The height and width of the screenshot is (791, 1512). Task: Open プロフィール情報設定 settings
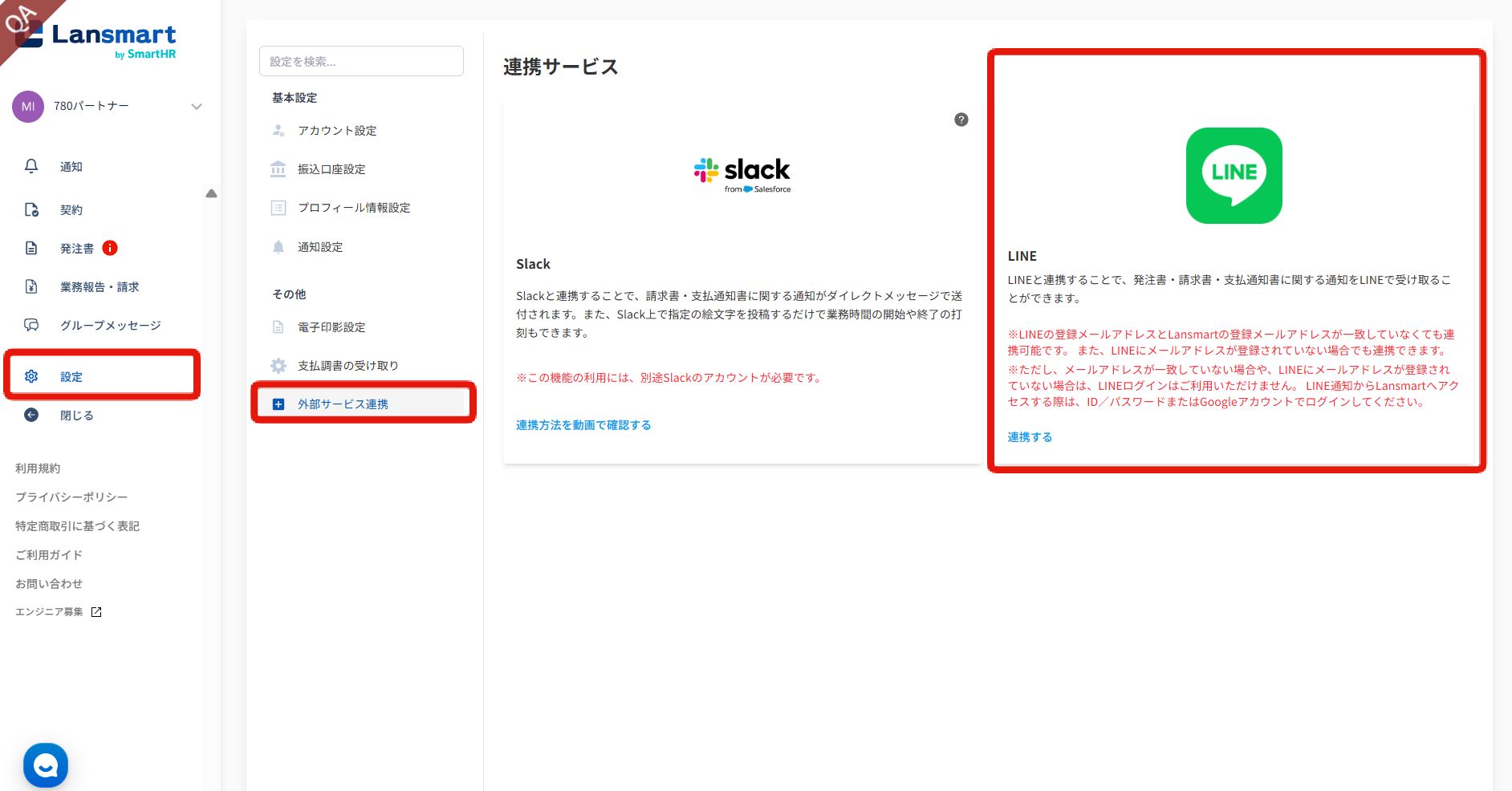[354, 208]
